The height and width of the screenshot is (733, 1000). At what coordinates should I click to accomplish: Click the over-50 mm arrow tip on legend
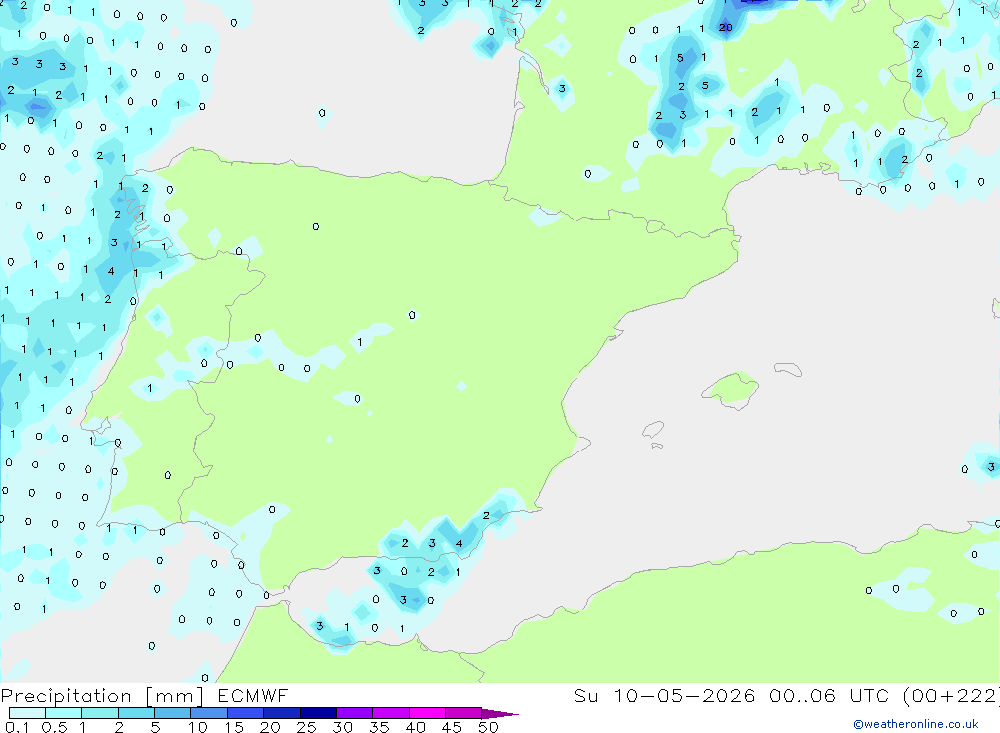(x=500, y=713)
